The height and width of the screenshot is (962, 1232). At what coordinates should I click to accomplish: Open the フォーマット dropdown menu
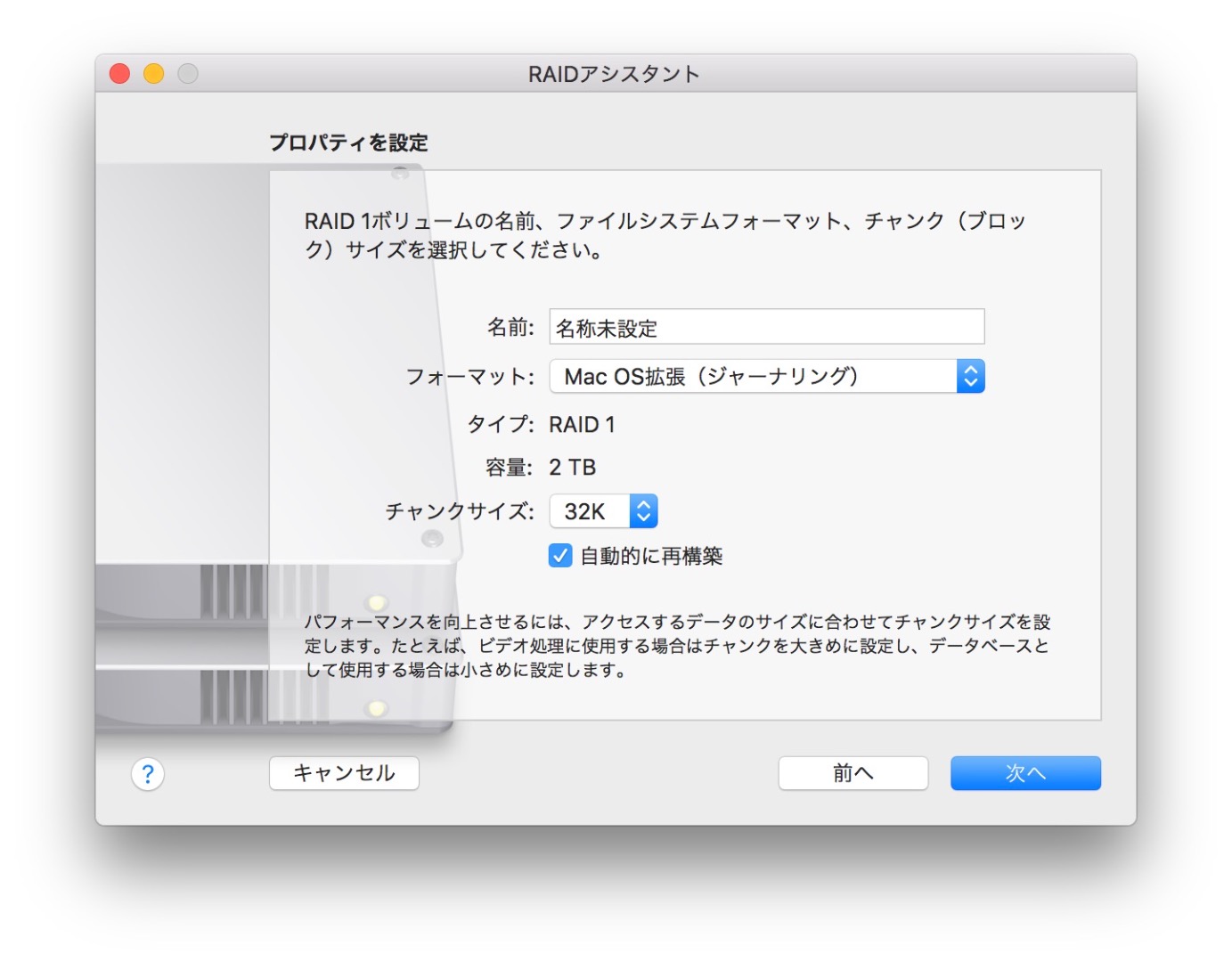tap(767, 376)
